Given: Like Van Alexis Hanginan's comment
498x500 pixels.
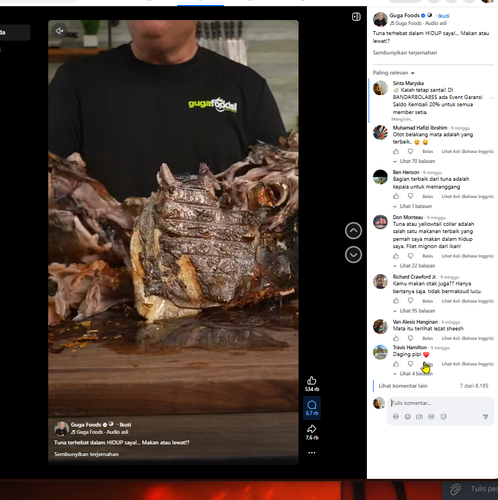Looking at the screenshot, I should [x=396, y=338].
